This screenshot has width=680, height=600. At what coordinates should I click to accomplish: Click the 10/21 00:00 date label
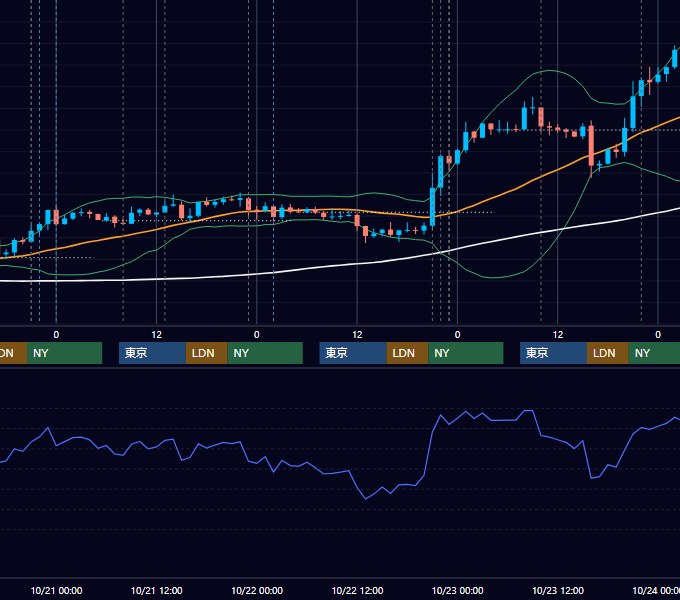[x=56, y=590]
